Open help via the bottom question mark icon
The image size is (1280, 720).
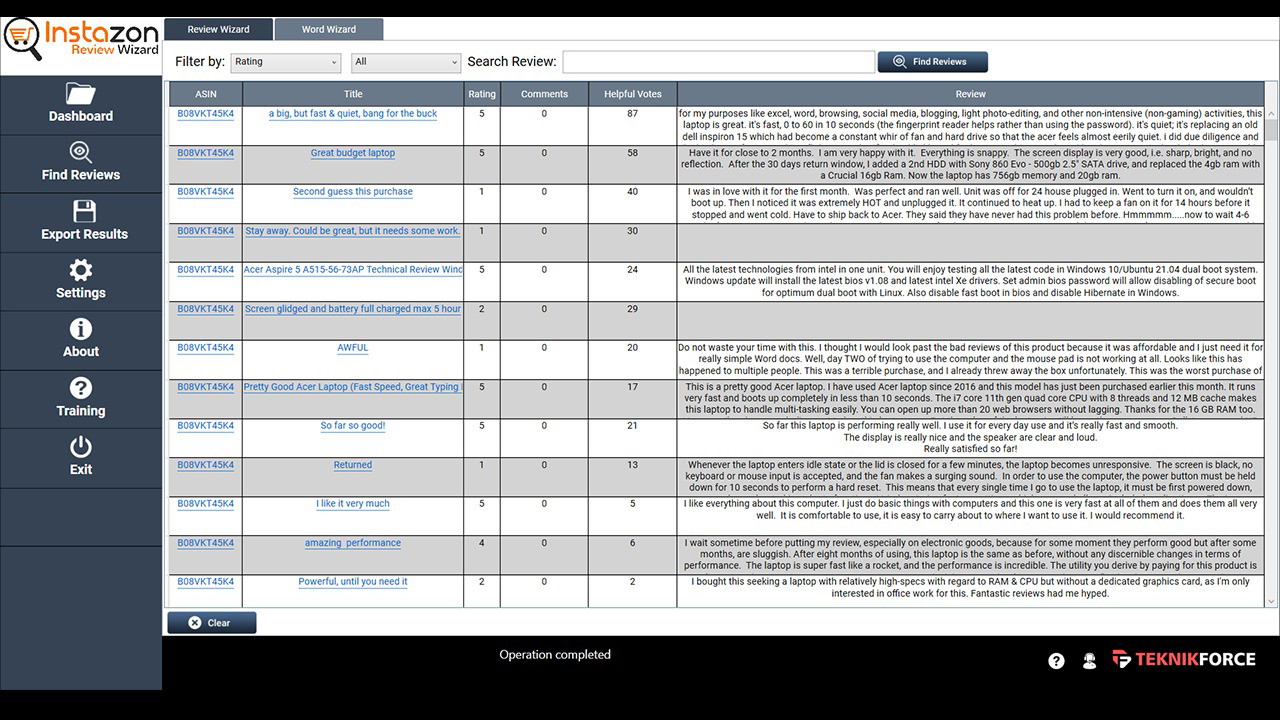coord(1056,660)
